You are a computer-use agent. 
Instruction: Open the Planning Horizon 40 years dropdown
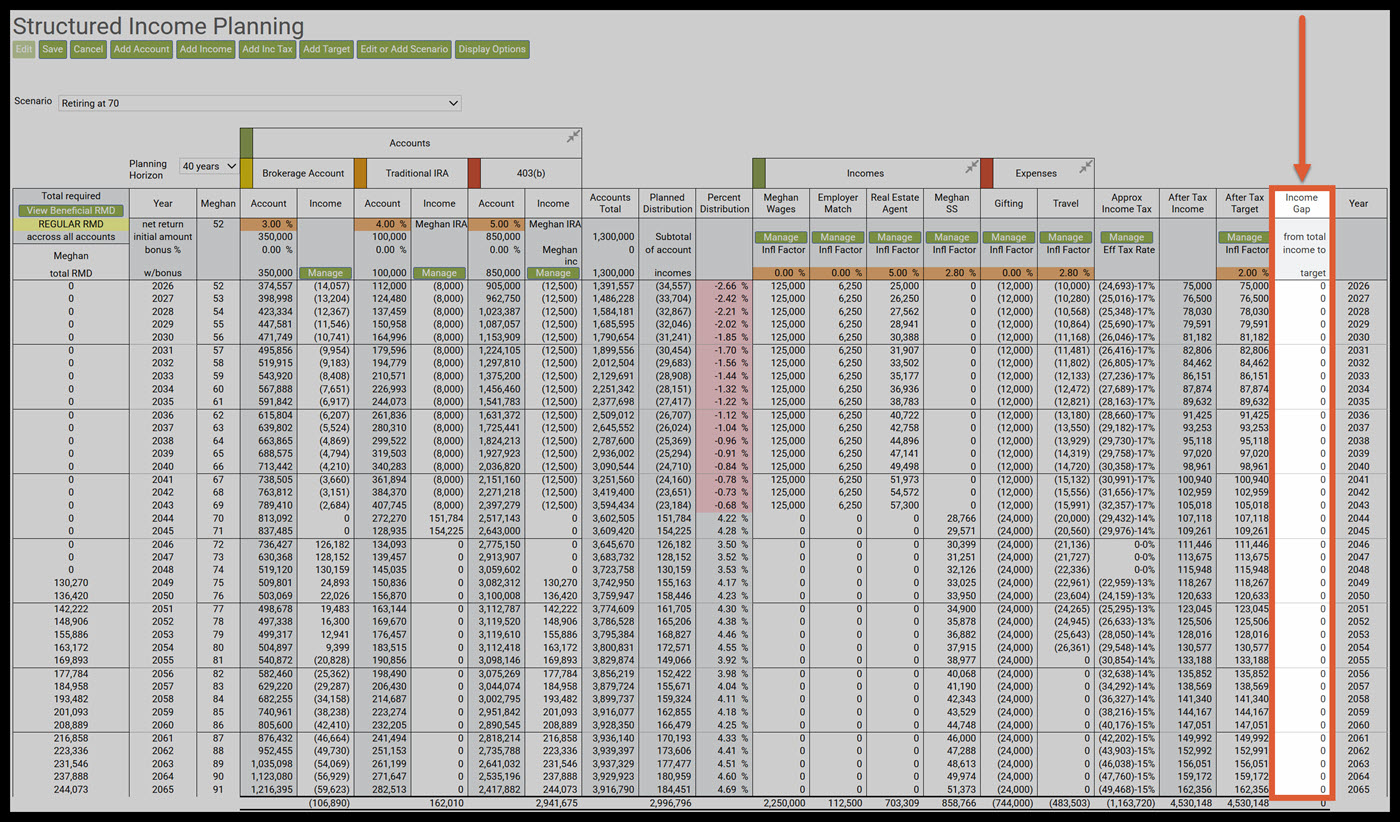tap(209, 166)
